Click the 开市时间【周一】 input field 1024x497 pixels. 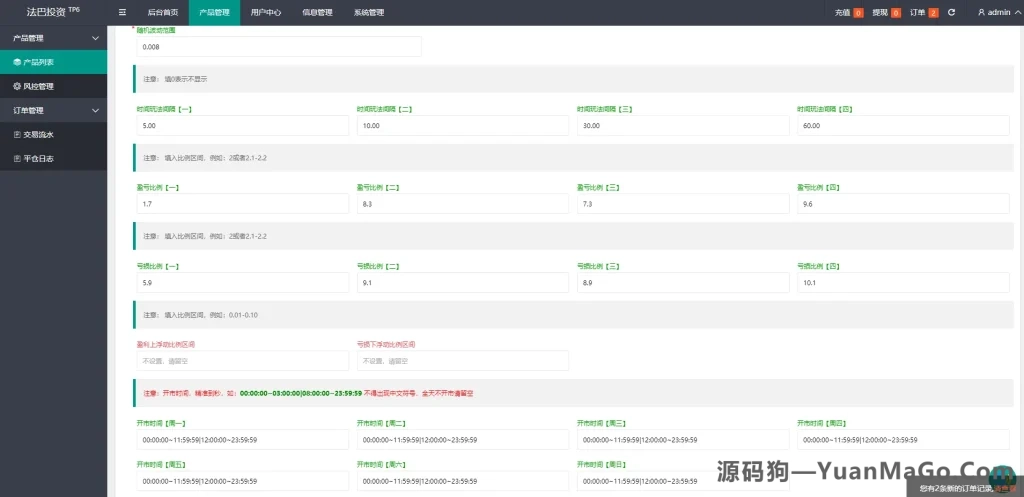coord(243,439)
